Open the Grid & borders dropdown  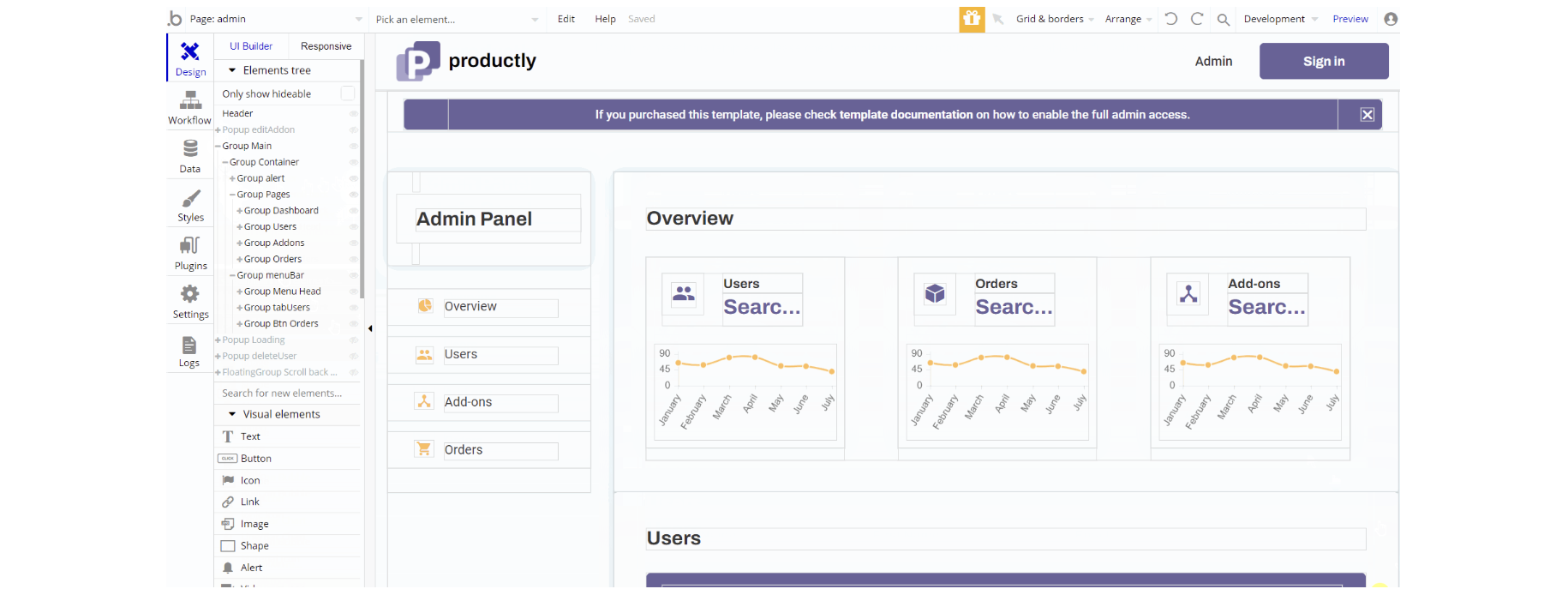coord(1055,19)
